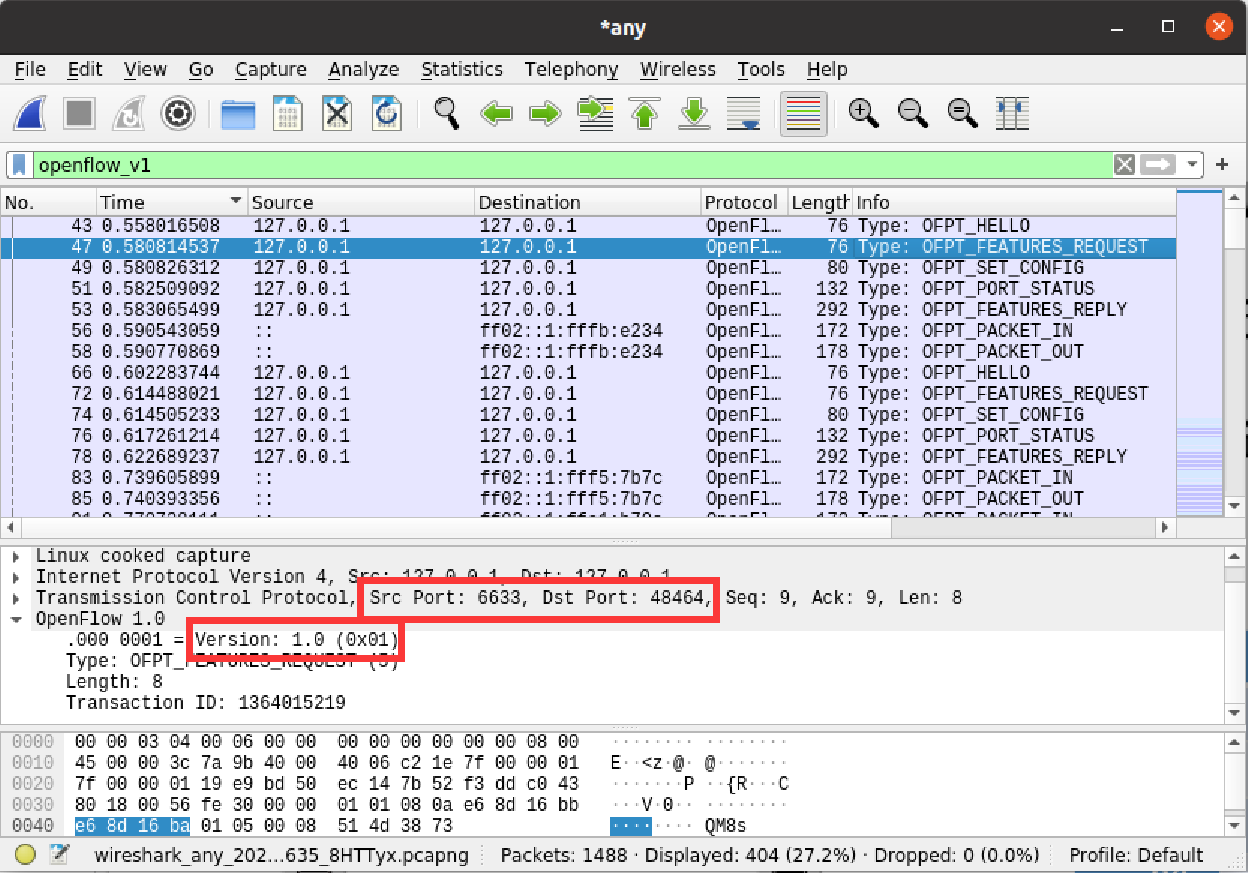This screenshot has width=1248, height=873.
Task: Select packet 51 OFPT_PORT_STATUS row
Action: [x=588, y=289]
